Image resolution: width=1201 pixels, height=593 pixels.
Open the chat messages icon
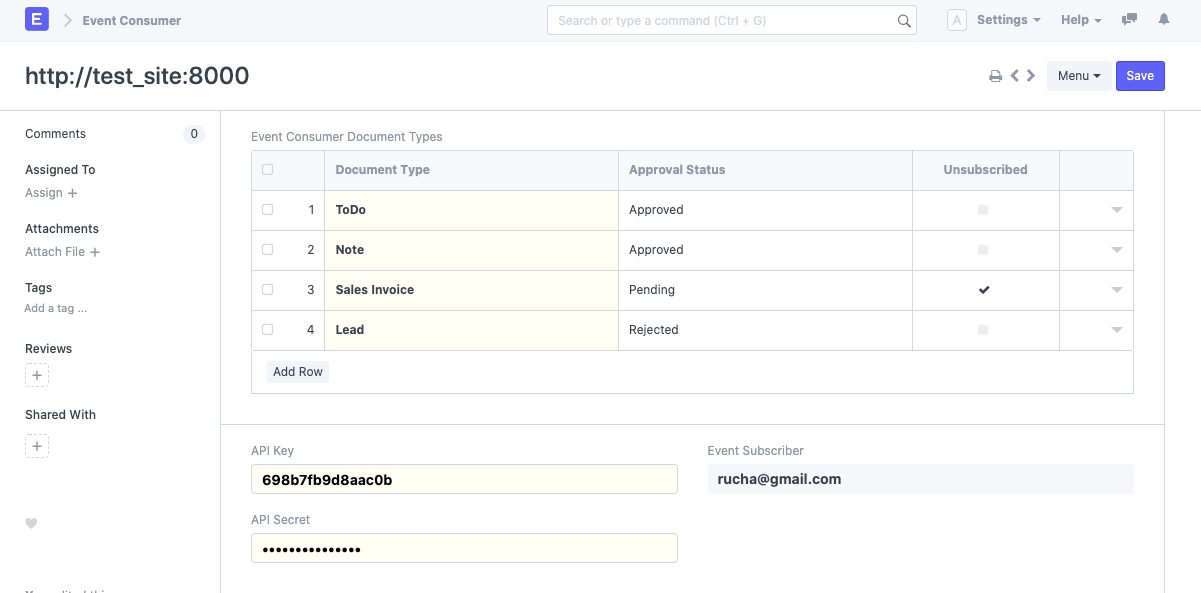tap(1129, 20)
